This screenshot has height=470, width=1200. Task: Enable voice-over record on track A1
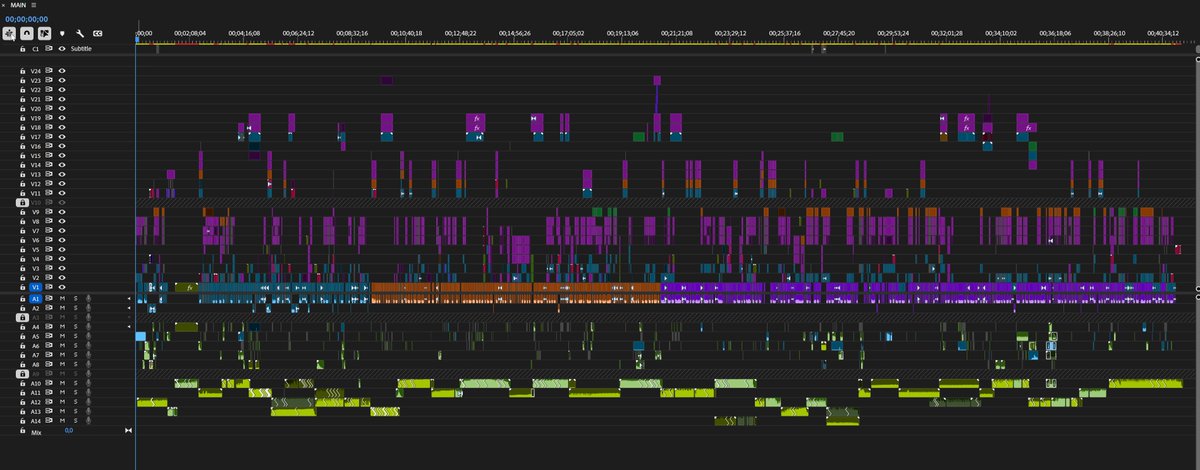88,298
